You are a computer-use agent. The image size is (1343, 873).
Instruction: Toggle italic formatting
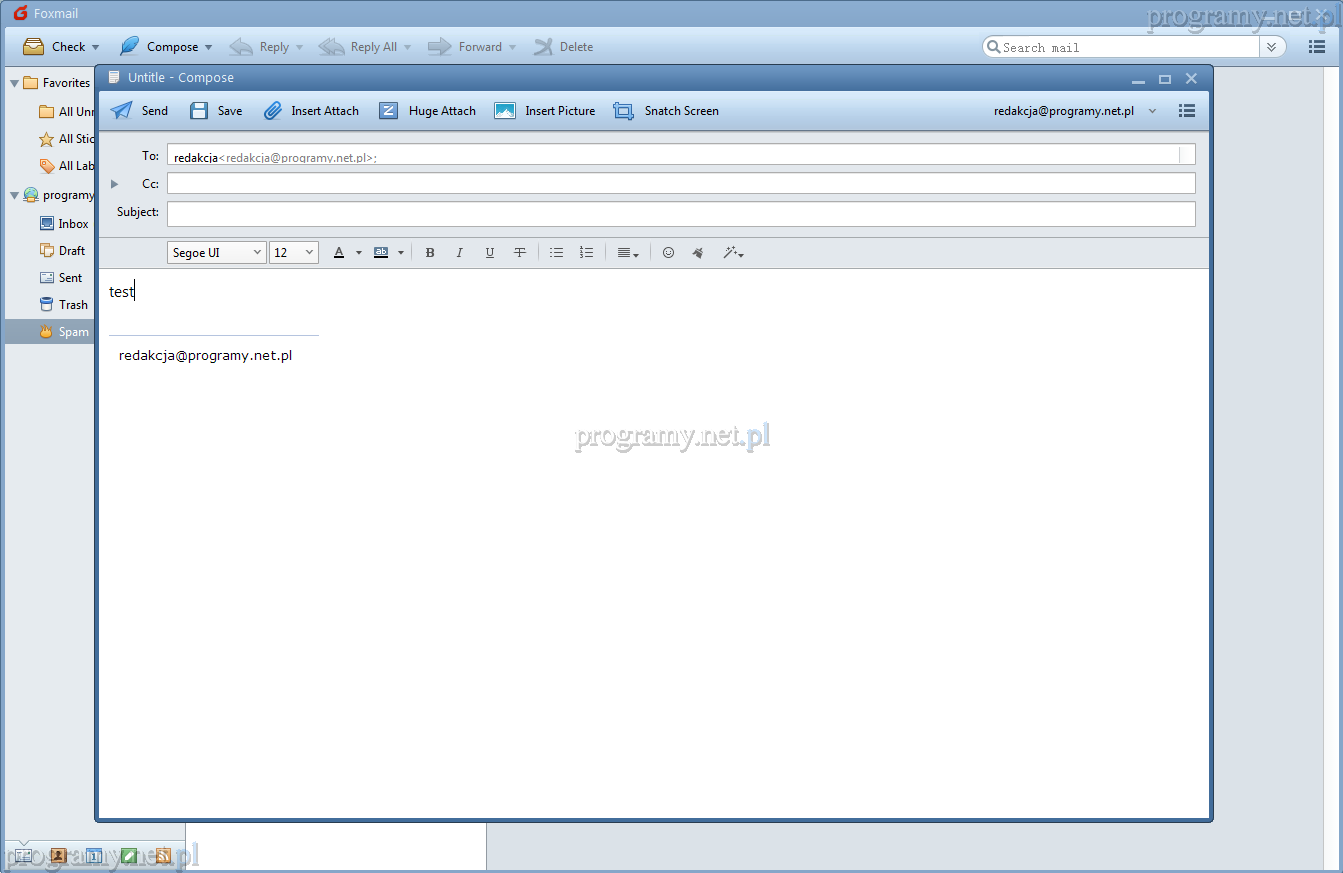pyautogui.click(x=460, y=253)
